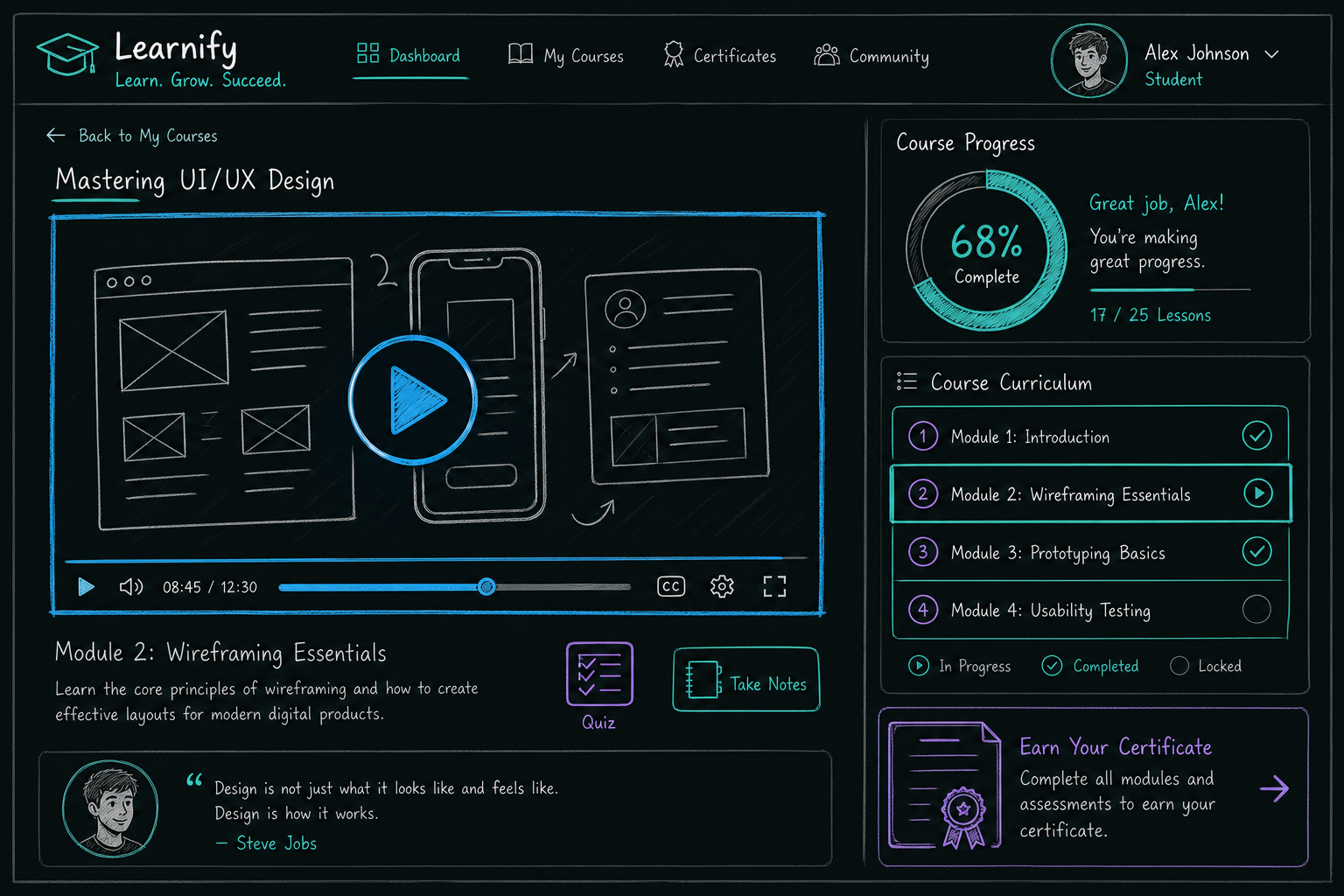The width and height of the screenshot is (1344, 896).
Task: Click the In Progress legend icon
Action: coord(919,666)
